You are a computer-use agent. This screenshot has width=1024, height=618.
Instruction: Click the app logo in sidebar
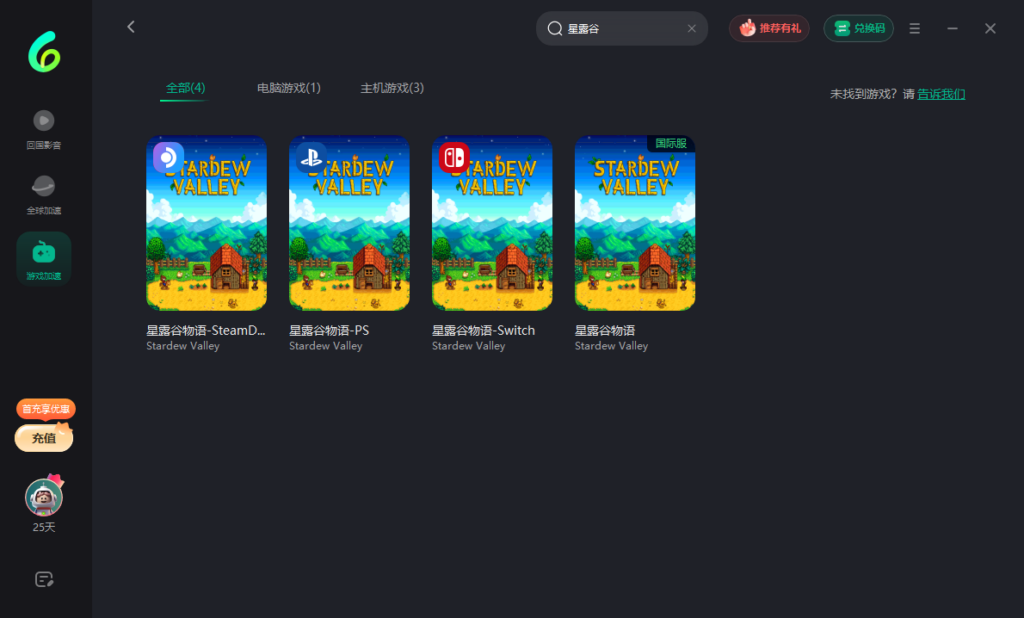44,52
